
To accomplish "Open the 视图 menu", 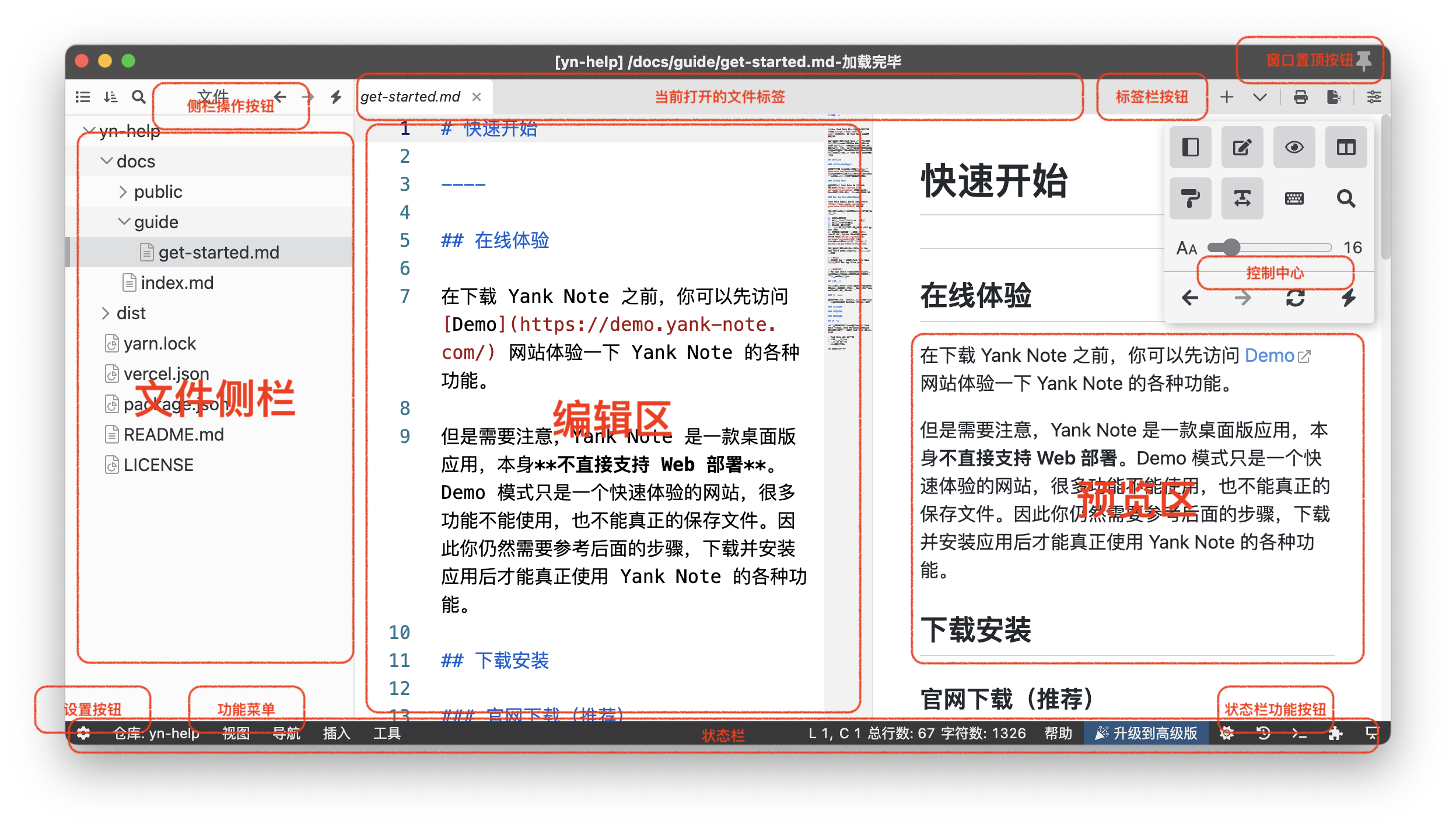I will click(x=236, y=733).
